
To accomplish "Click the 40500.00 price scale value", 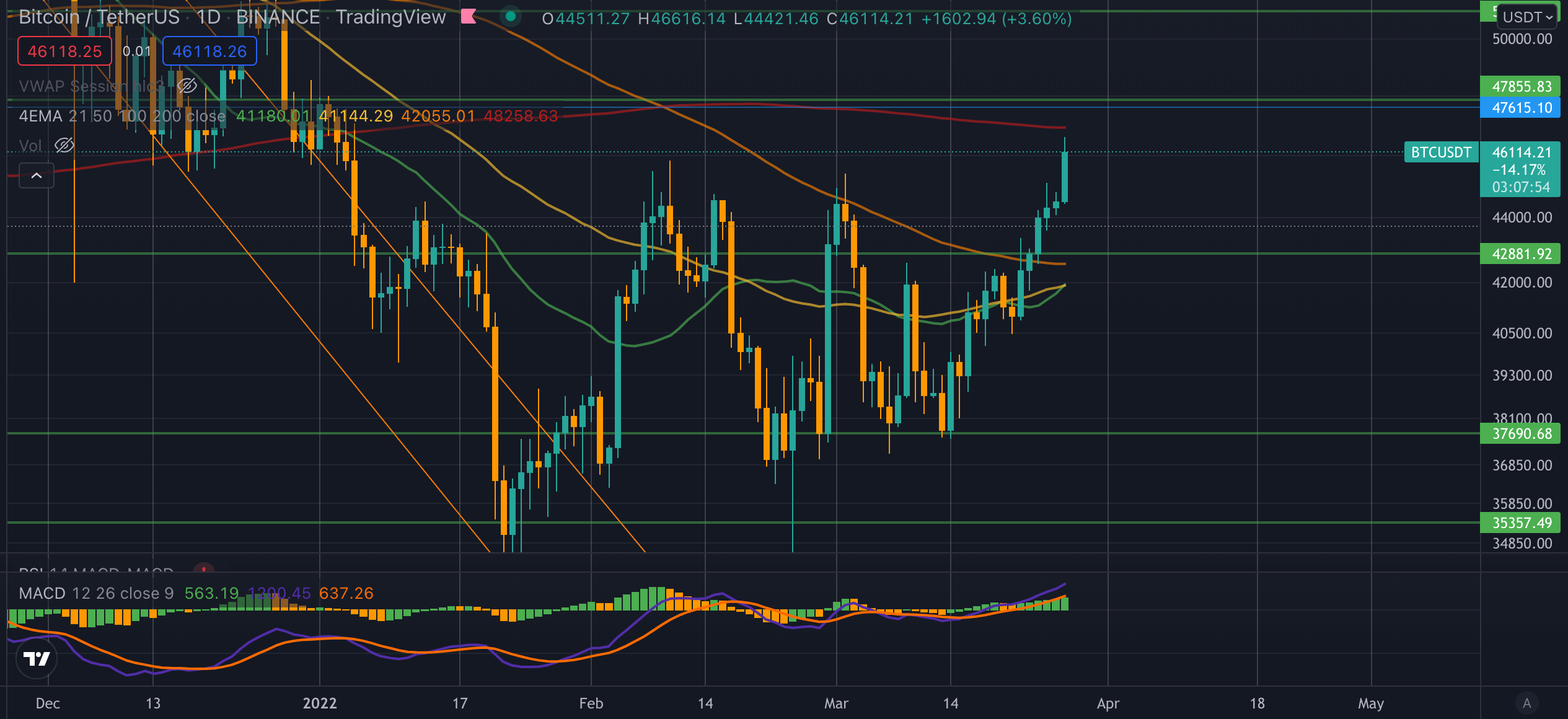I will tap(1522, 333).
